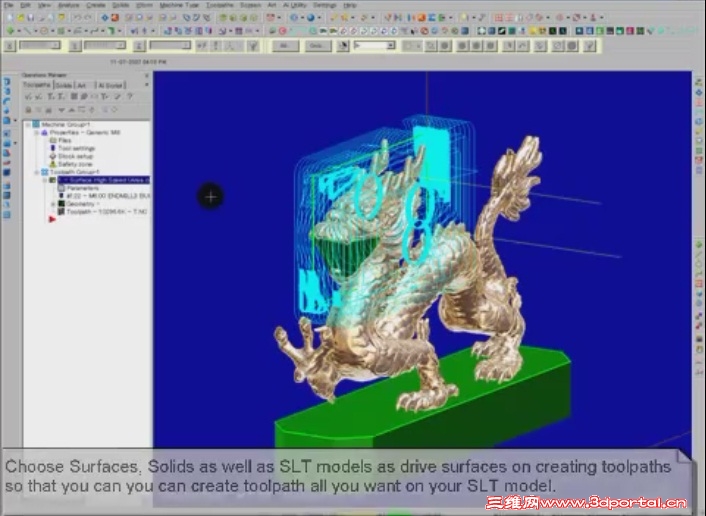Select Tool settings in the tree
This screenshot has height=516, width=706.
click(76, 149)
